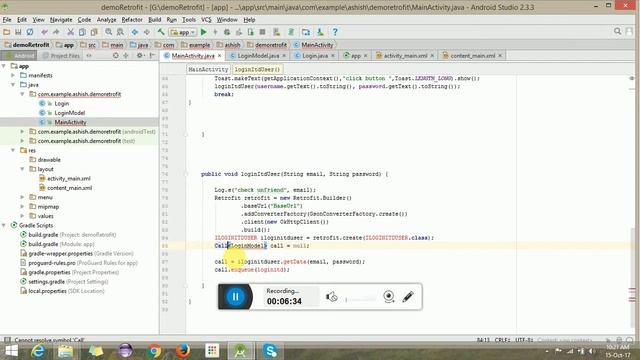The height and width of the screenshot is (360, 640).
Task: Click scroll-from-source target icon in project panel
Action: (x=116, y=56)
